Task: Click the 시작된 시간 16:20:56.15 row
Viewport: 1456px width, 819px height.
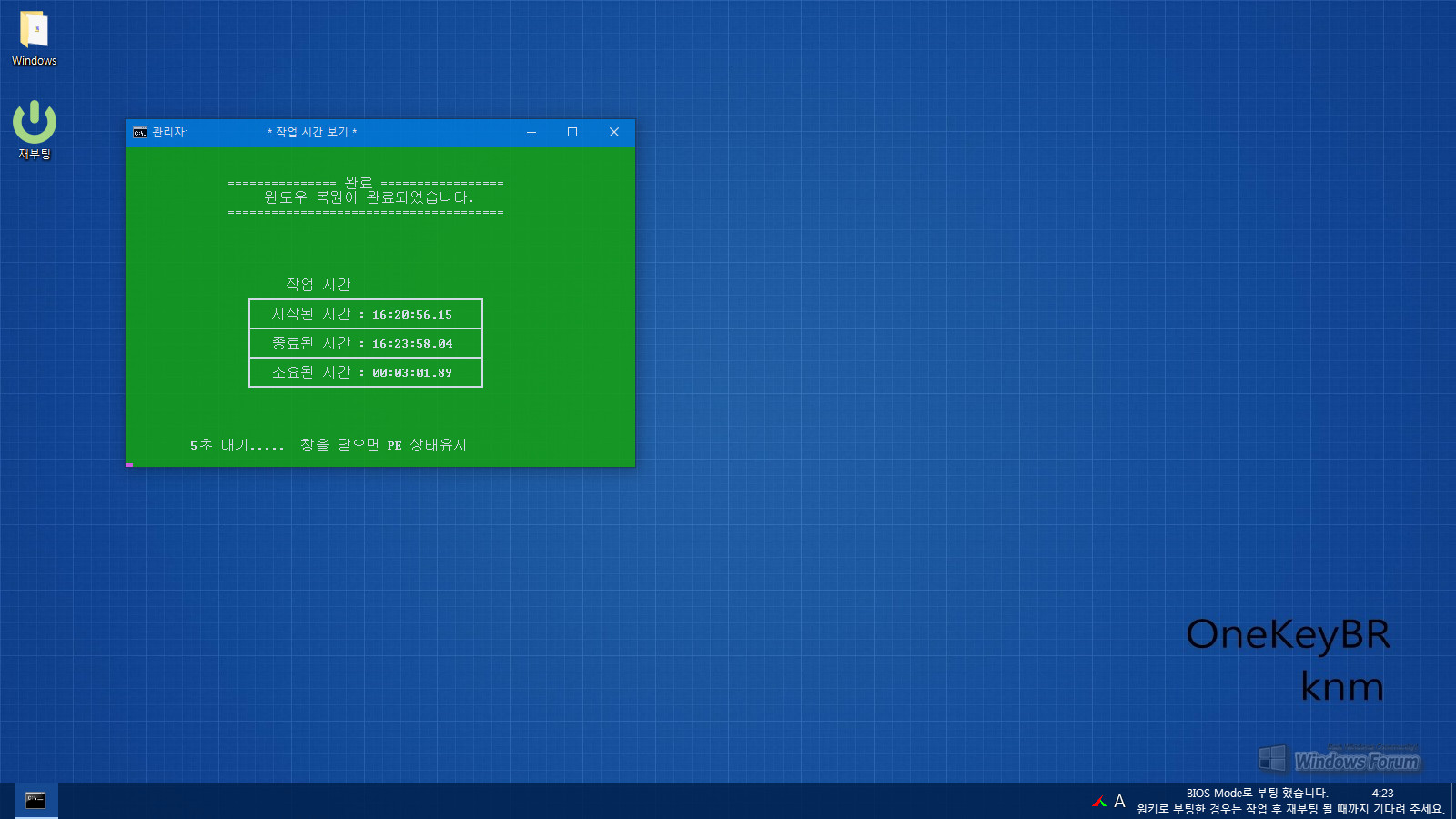Action: pos(366,314)
